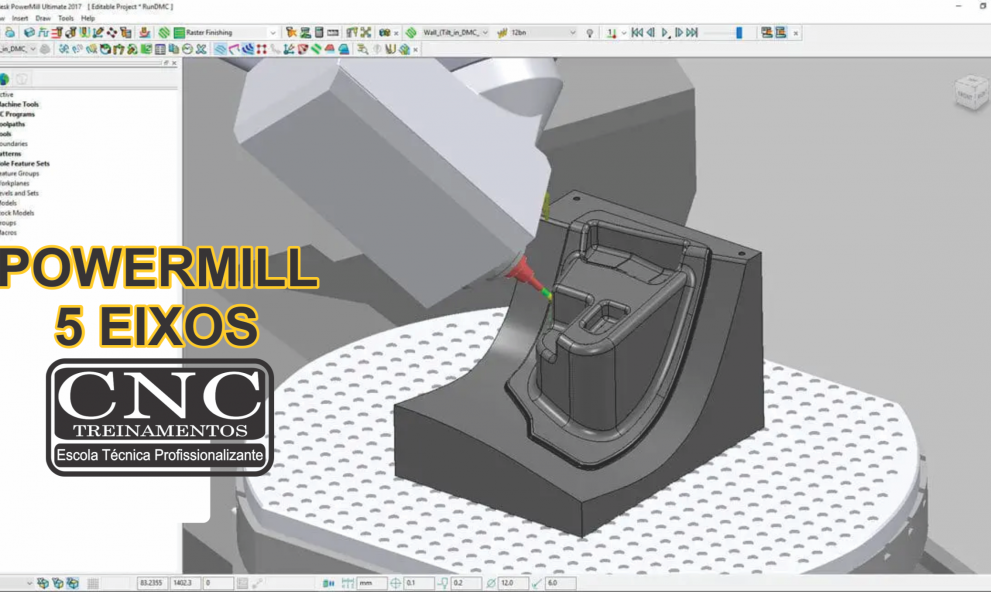The width and height of the screenshot is (991, 592).
Task: Click the blue dome shaded icon
Action: 344,49
